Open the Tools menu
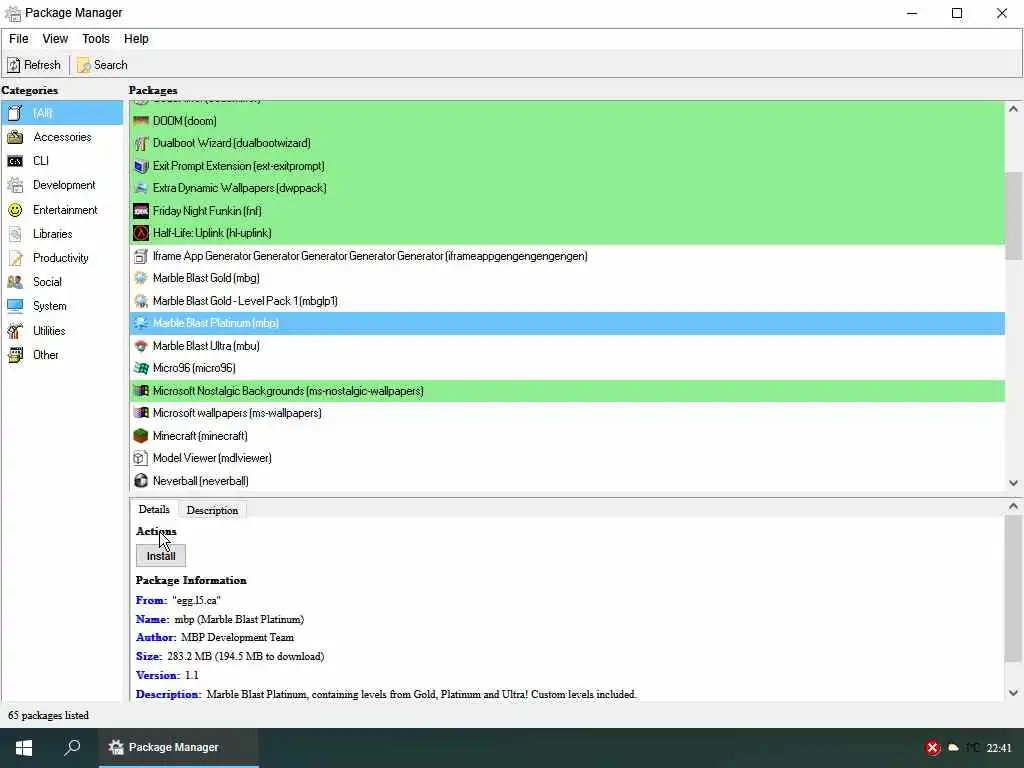 tap(96, 39)
